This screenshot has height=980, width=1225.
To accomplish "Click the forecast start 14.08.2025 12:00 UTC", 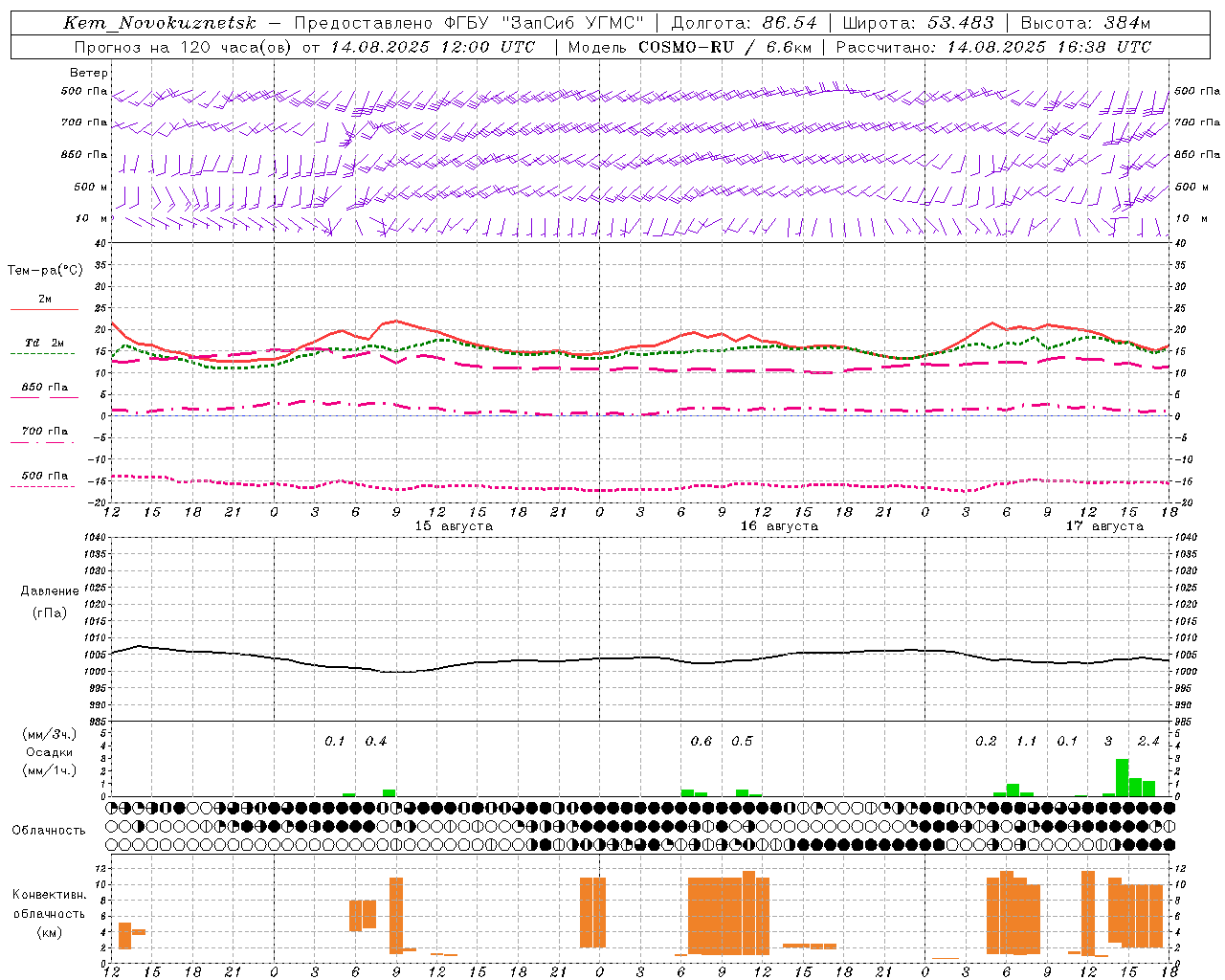I will pos(433,47).
